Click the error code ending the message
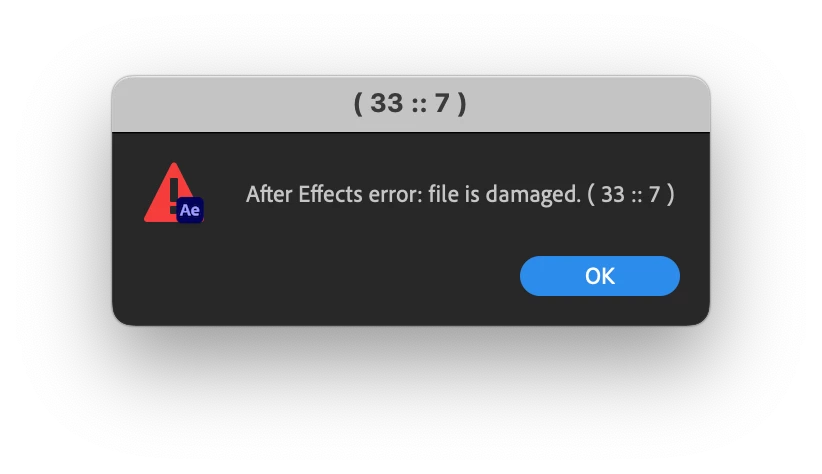 coord(631,195)
